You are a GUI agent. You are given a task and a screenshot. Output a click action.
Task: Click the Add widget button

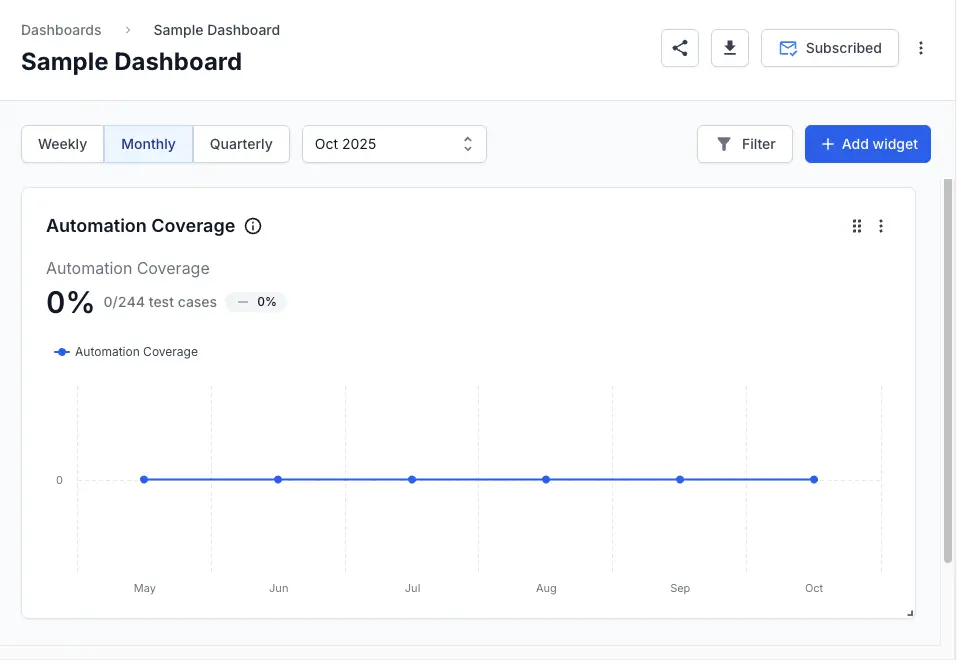click(x=868, y=144)
